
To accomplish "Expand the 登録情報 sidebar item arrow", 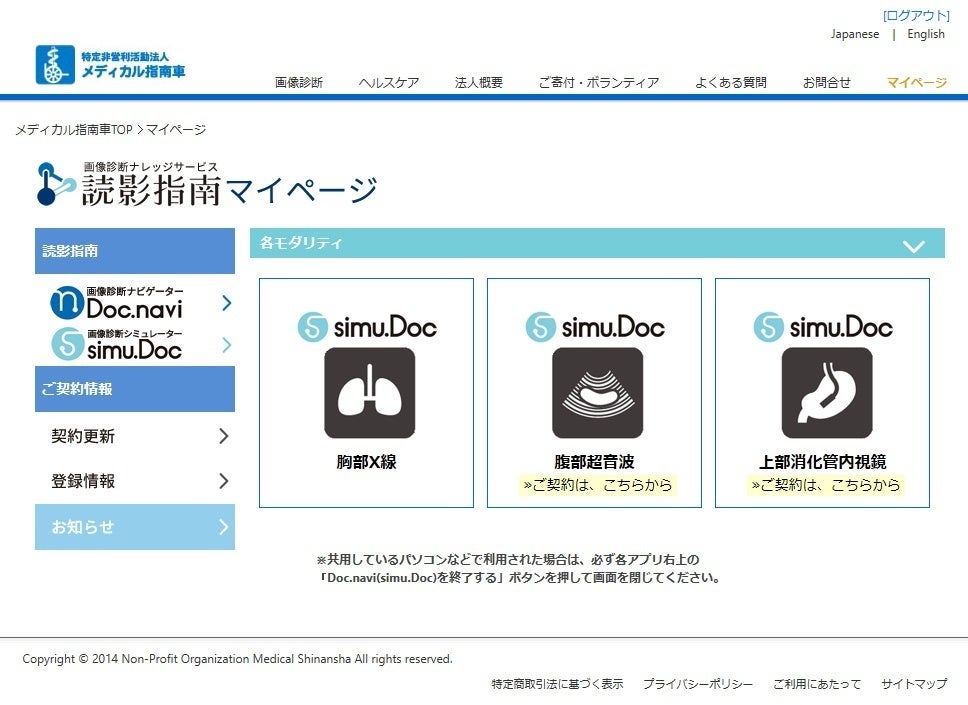I will pos(223,481).
